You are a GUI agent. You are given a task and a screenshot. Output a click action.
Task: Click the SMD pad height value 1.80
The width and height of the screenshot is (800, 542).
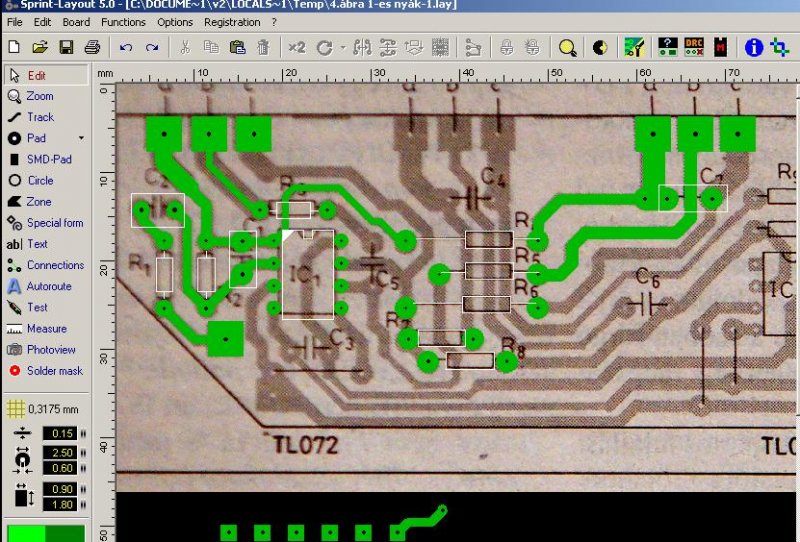[x=59, y=505]
